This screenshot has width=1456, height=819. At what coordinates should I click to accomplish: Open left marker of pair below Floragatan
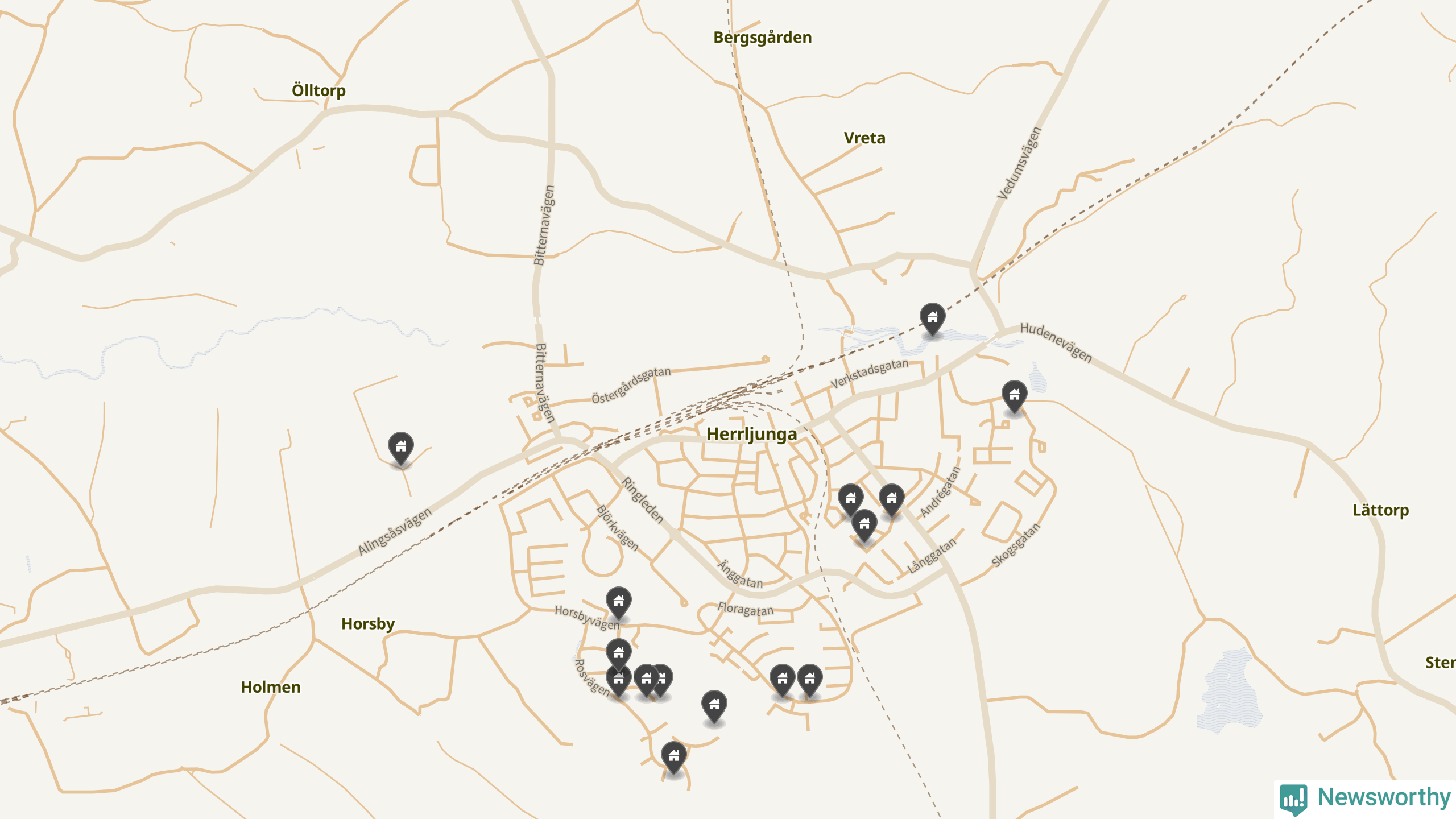(782, 679)
